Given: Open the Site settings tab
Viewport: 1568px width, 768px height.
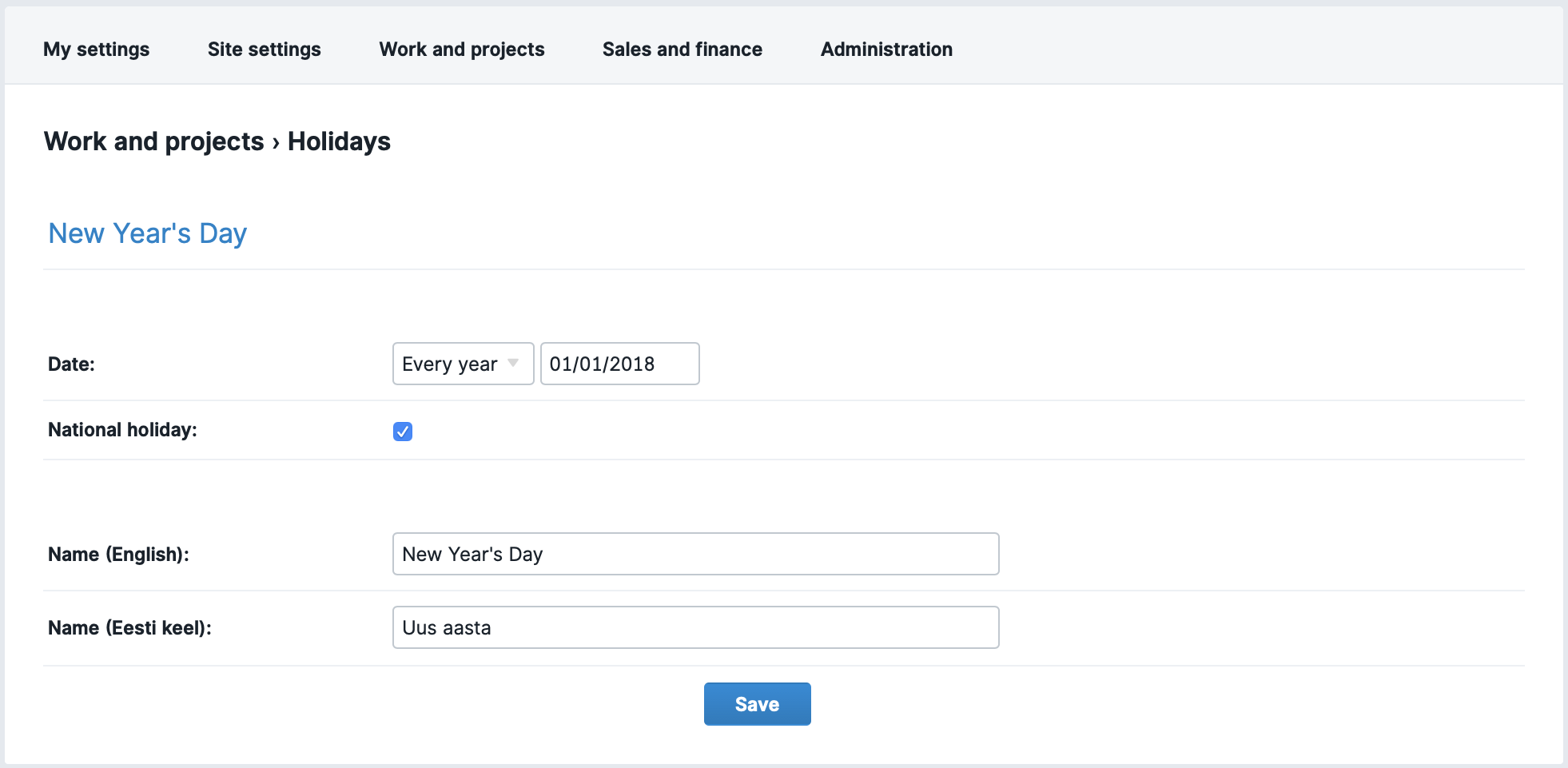Looking at the screenshot, I should (264, 50).
